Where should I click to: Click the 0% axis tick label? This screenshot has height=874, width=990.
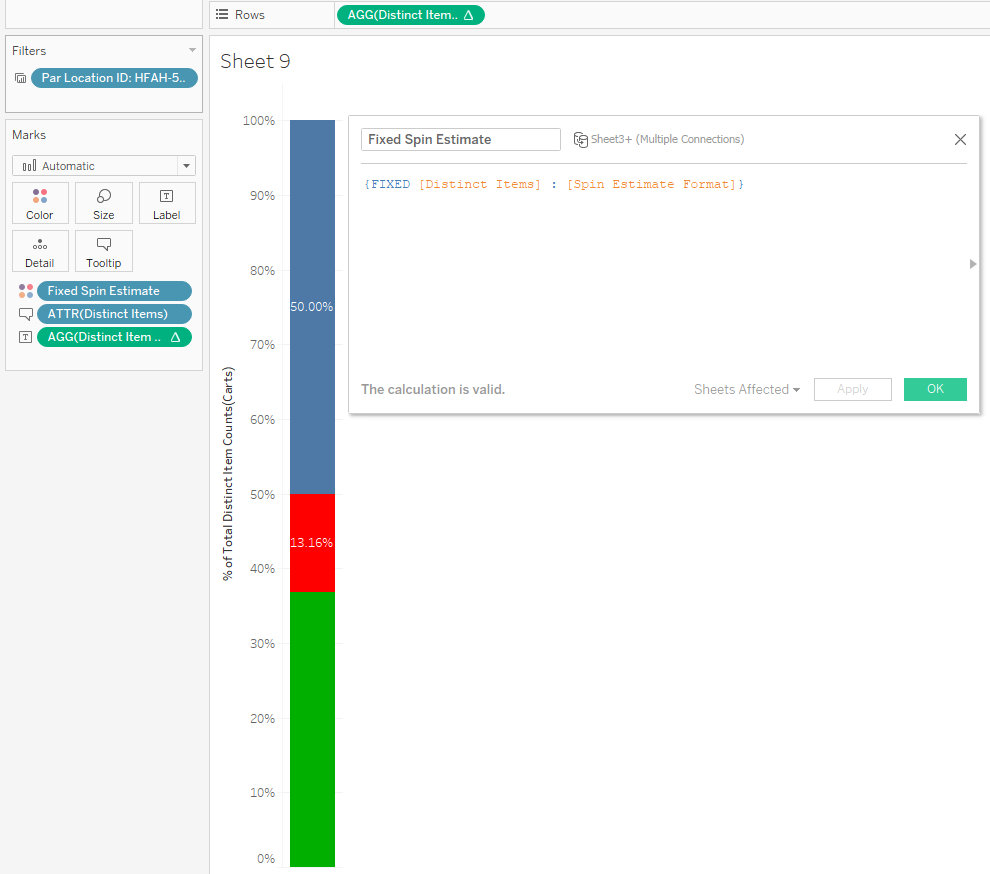coord(266,859)
